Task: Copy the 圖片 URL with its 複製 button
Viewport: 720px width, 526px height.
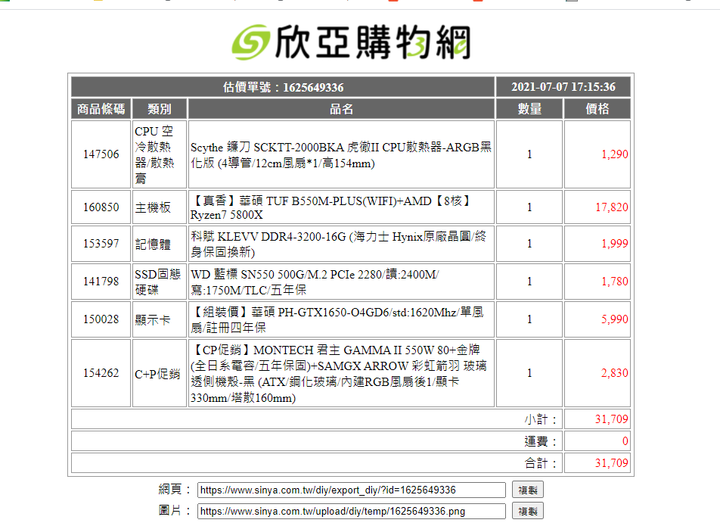Action: [x=528, y=511]
